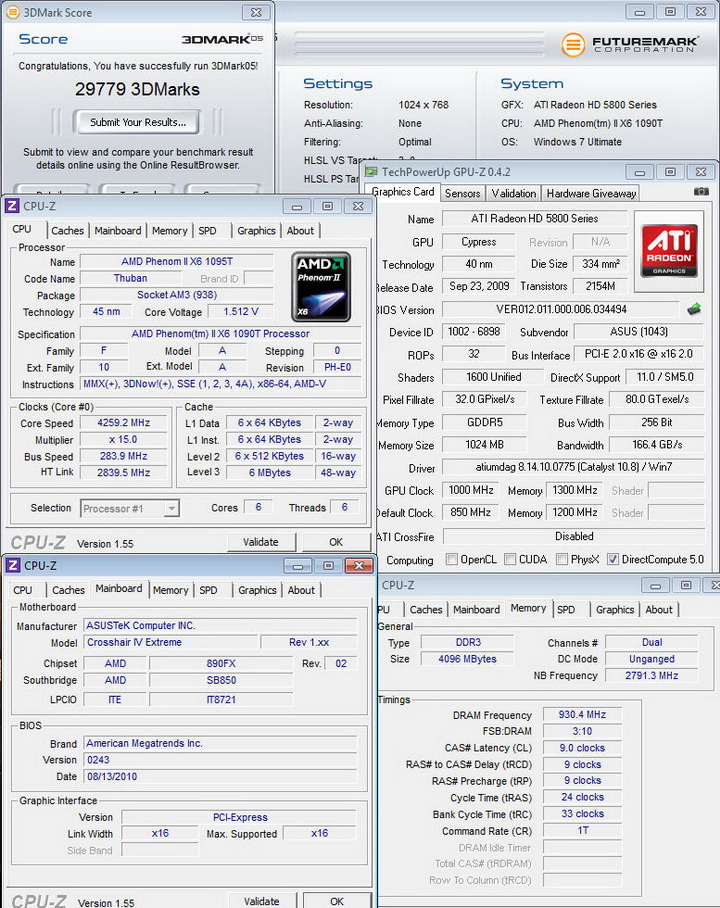Click the Multiplier value x 15.0
This screenshot has width=720, height=908.
click(x=123, y=440)
